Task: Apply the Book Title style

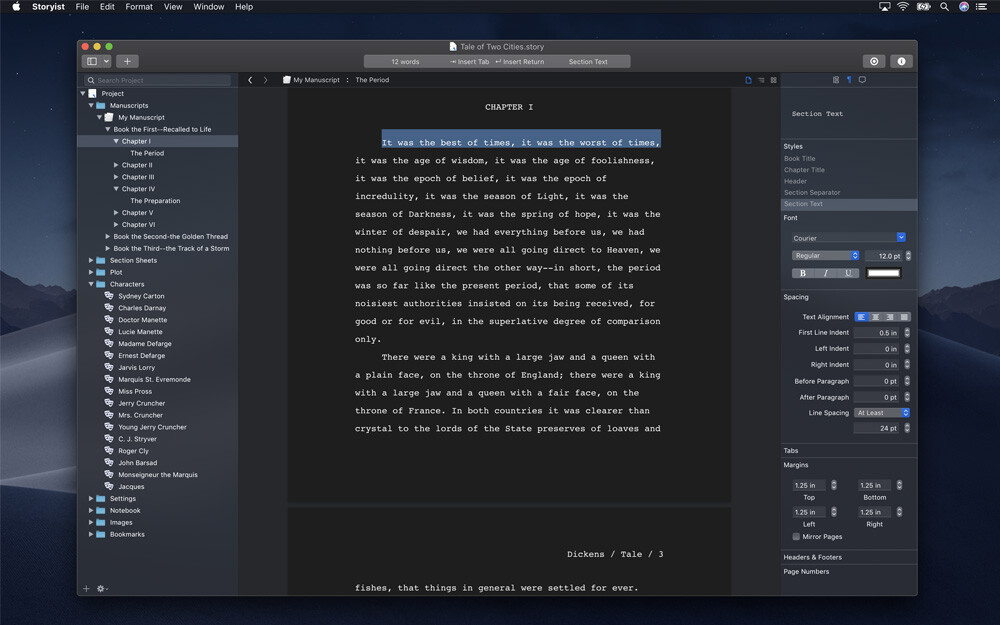Action: click(x=800, y=159)
